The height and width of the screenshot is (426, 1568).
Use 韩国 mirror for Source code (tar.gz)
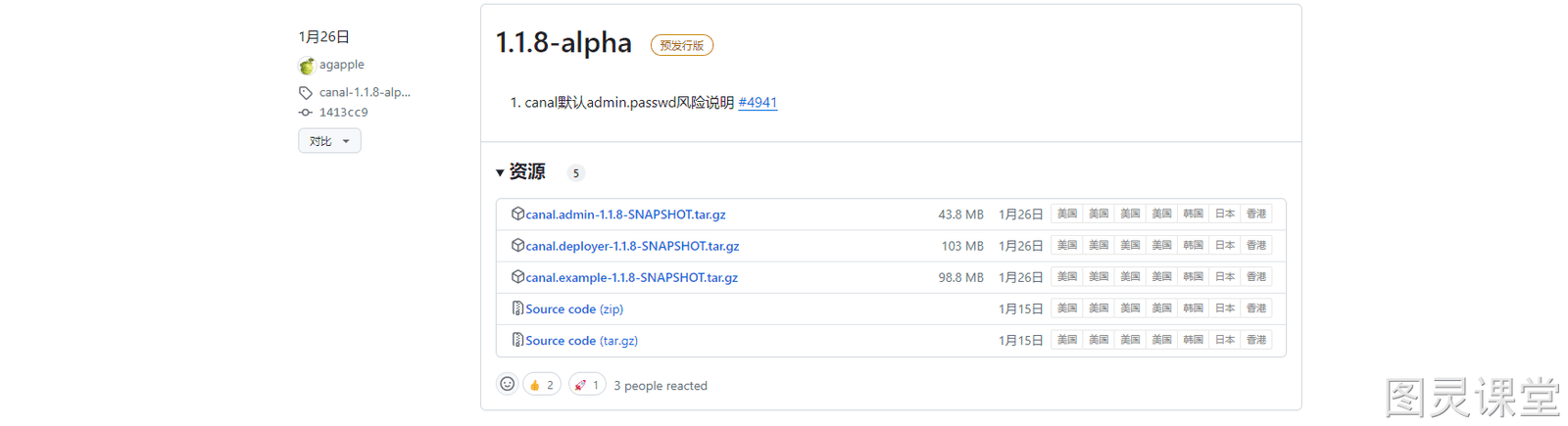click(x=1193, y=339)
